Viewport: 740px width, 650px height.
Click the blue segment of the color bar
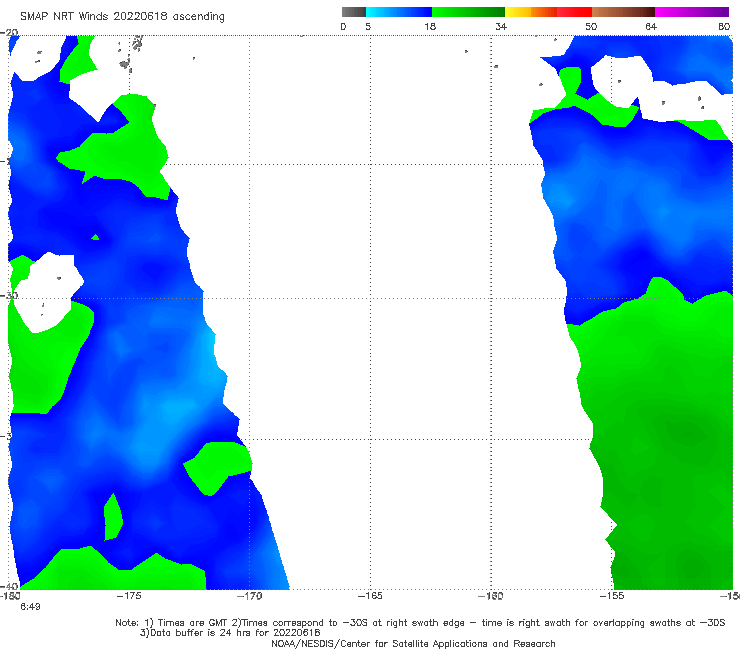[x=399, y=12]
